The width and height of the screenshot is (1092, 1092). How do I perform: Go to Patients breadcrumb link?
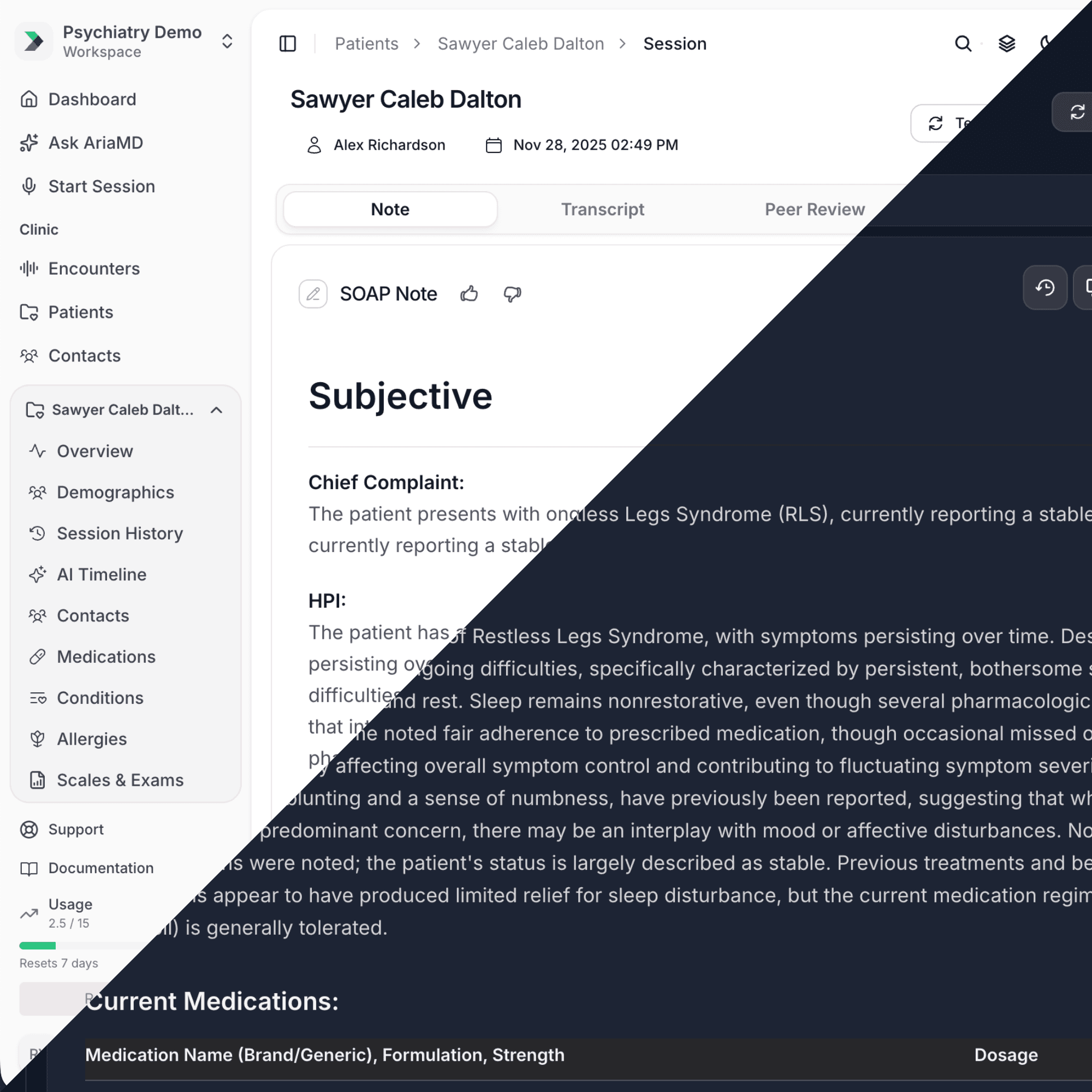pos(366,44)
